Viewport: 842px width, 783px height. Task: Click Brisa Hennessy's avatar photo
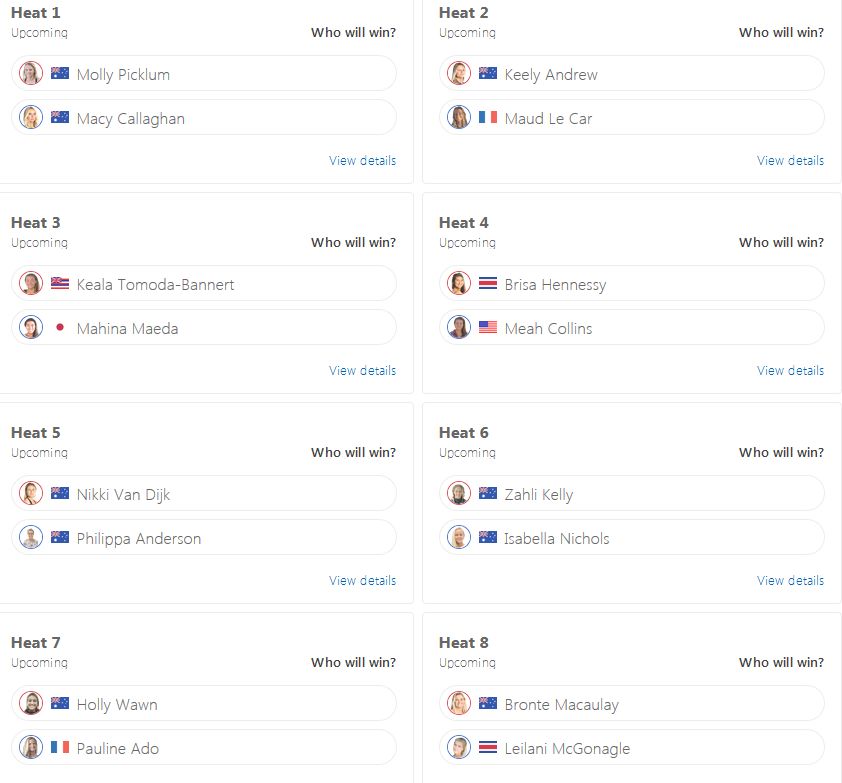(x=459, y=283)
